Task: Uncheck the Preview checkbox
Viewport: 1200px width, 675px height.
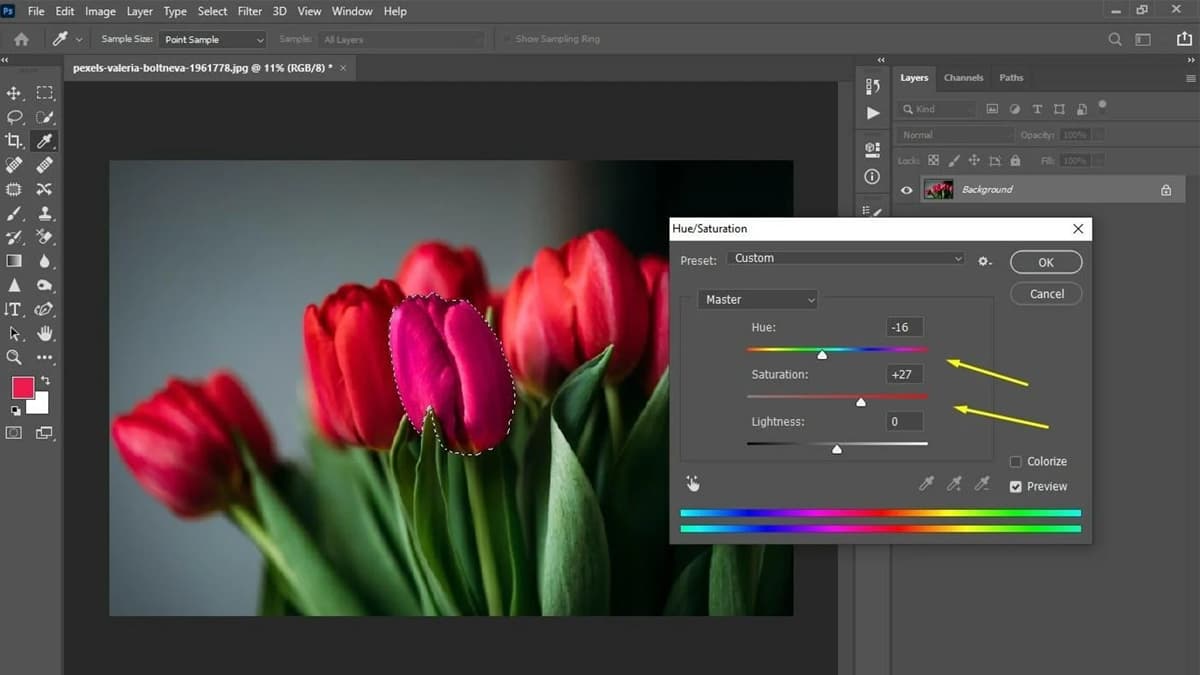Action: coord(1016,487)
